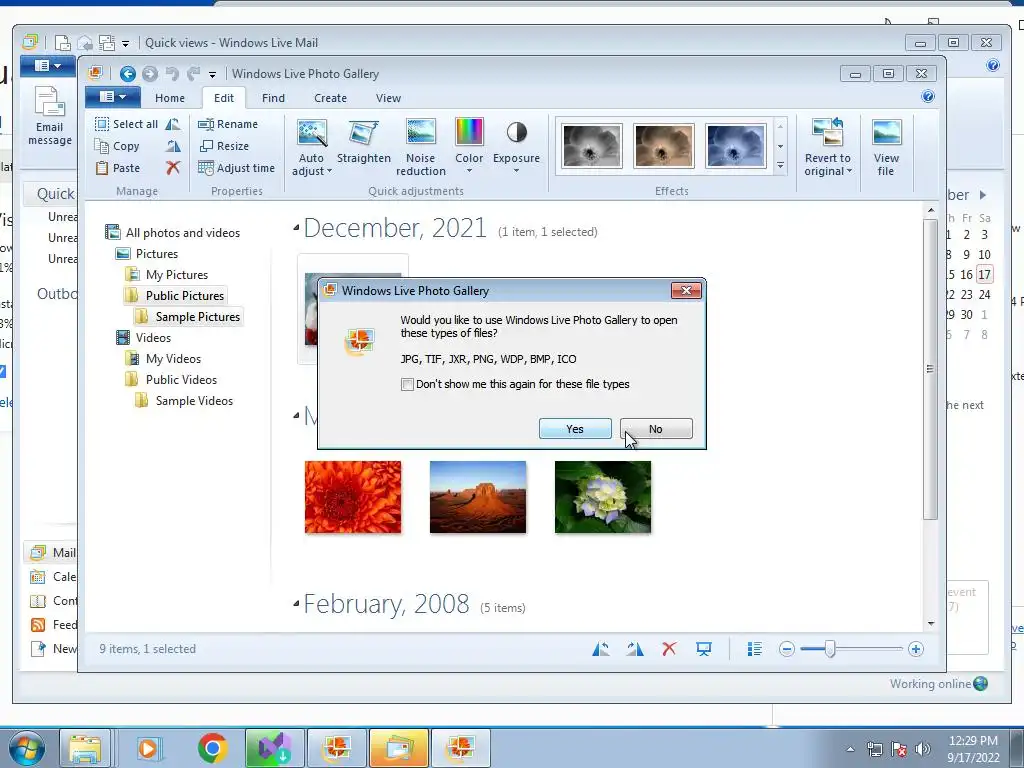Click Resize in Properties group
The width and height of the screenshot is (1024, 768).
pyautogui.click(x=224, y=146)
